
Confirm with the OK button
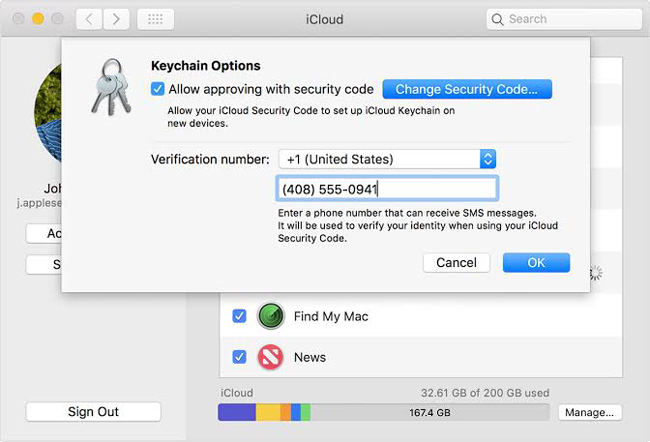(536, 262)
